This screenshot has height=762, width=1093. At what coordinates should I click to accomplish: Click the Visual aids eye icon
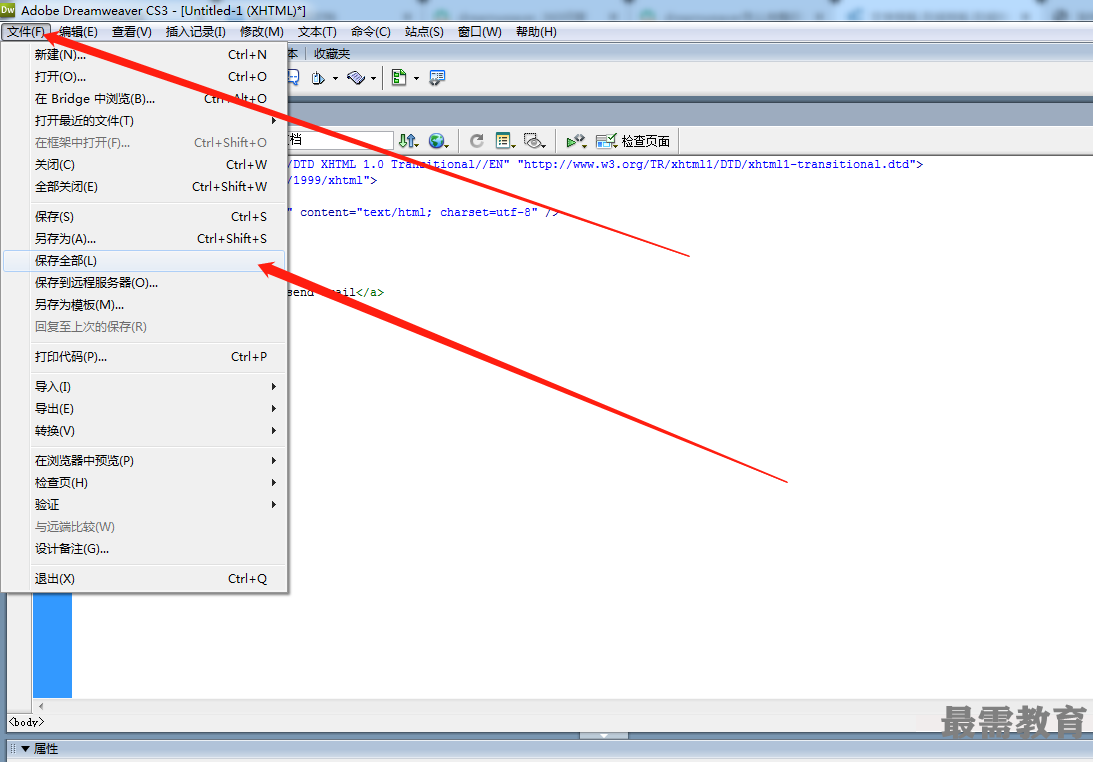click(535, 141)
